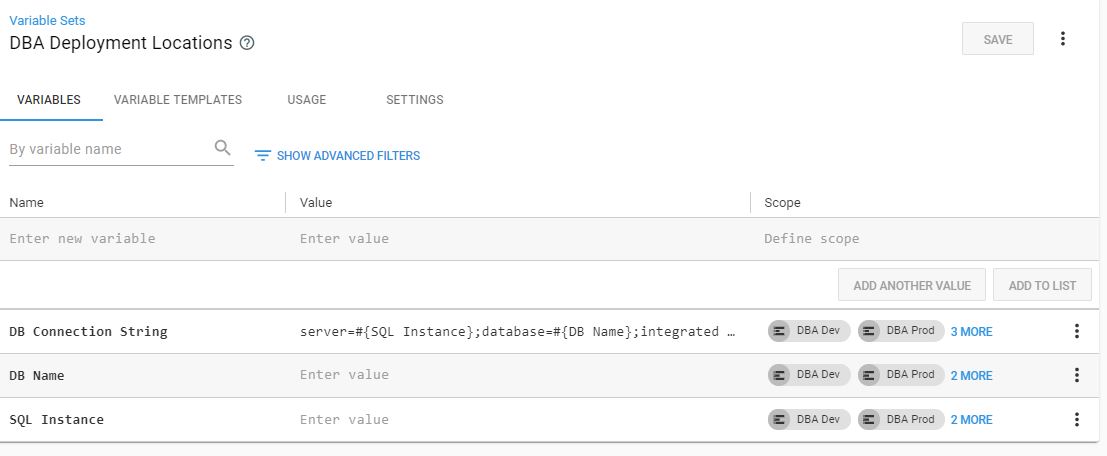
Task: Click DBA Dev chip in DB Name row
Action: click(x=809, y=375)
